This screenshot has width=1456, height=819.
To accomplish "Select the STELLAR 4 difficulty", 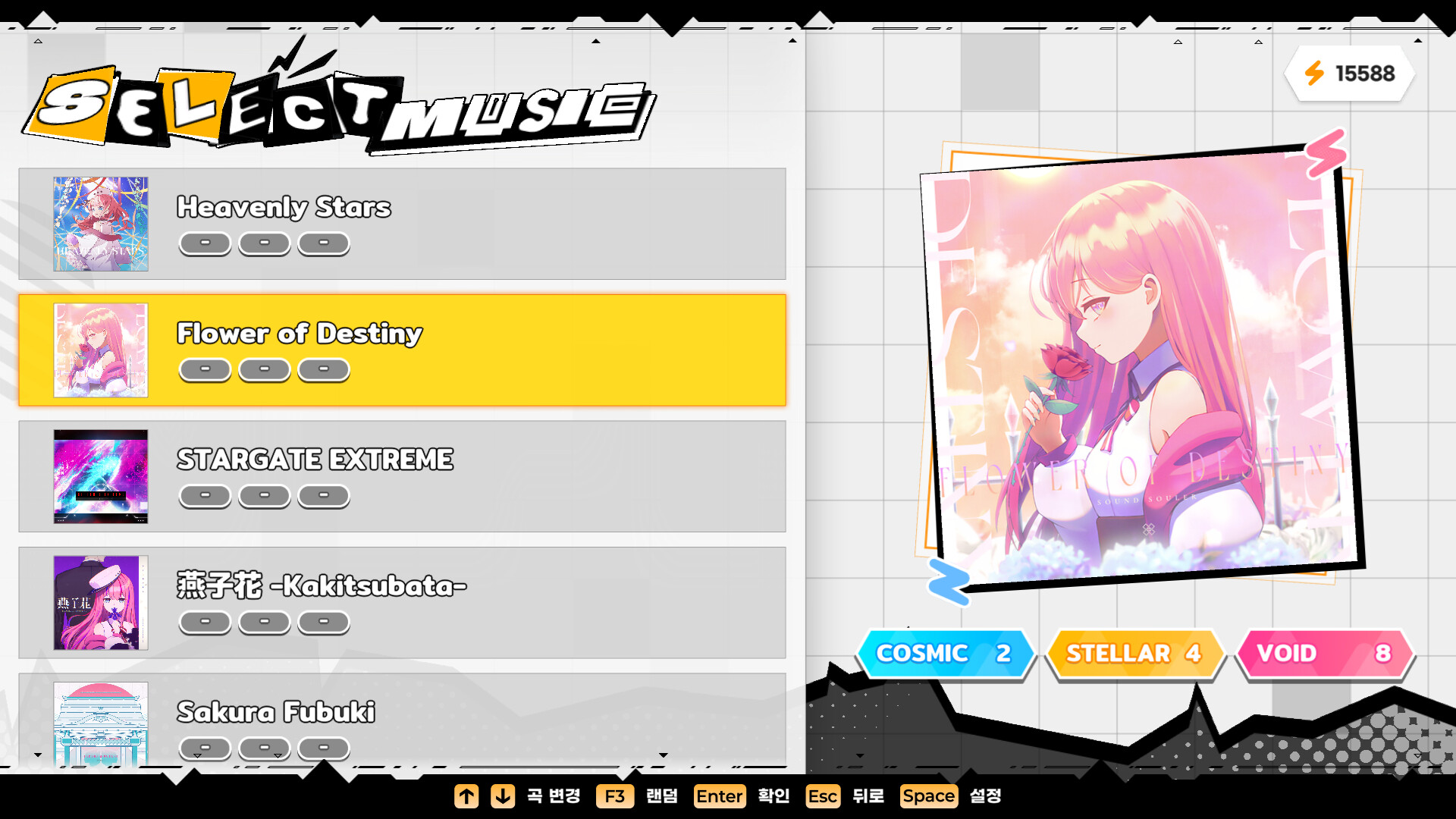I will [1135, 653].
